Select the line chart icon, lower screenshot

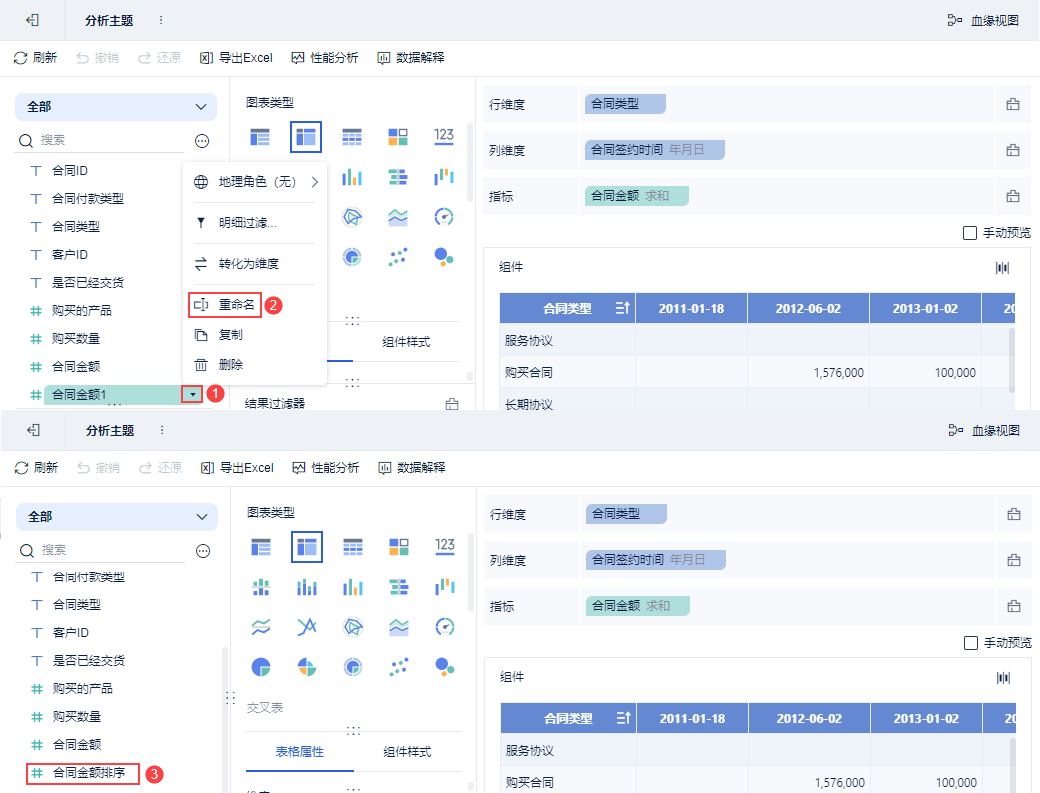261,627
